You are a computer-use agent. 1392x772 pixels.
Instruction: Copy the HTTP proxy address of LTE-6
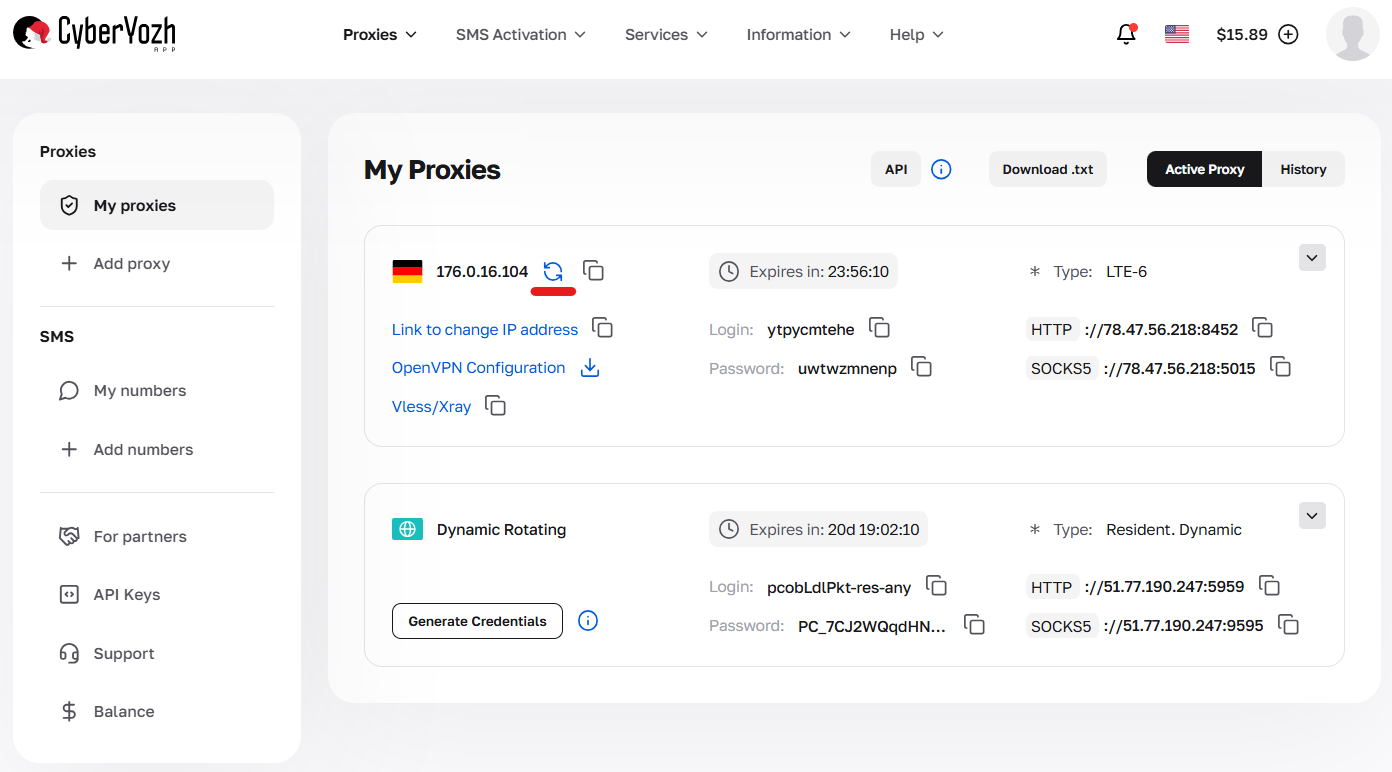(x=1262, y=327)
